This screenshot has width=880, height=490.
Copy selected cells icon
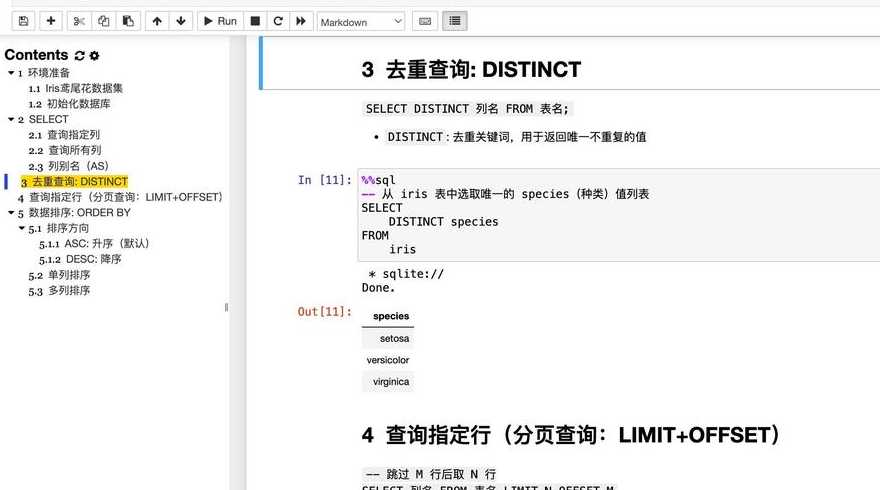[x=104, y=21]
